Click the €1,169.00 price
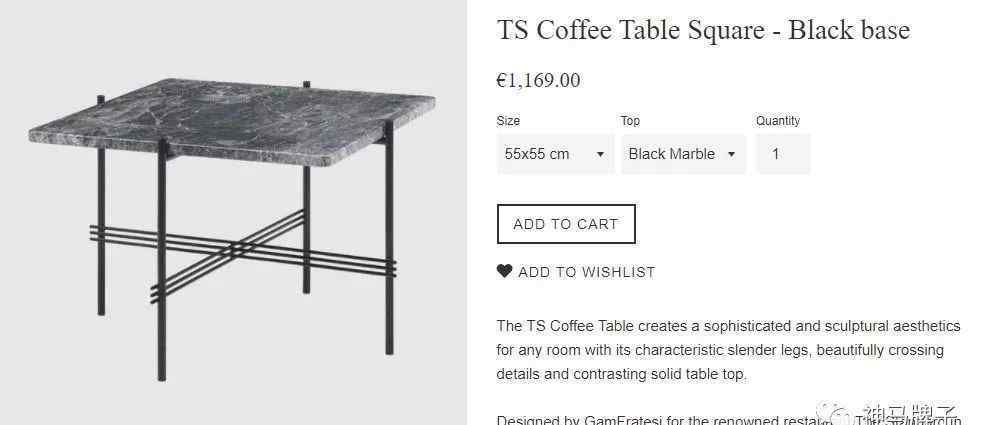This screenshot has width=990, height=425. pos(538,80)
